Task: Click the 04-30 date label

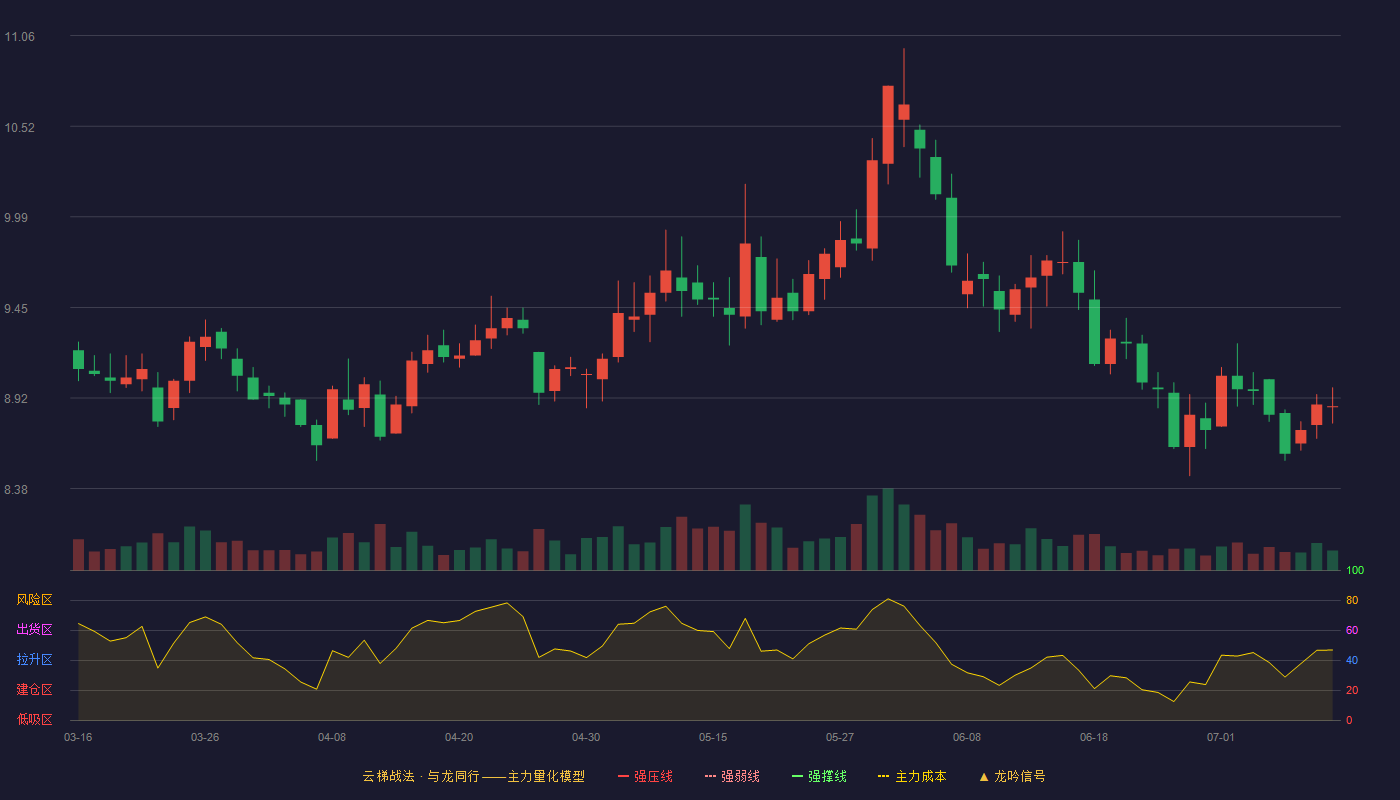Action: [586, 737]
